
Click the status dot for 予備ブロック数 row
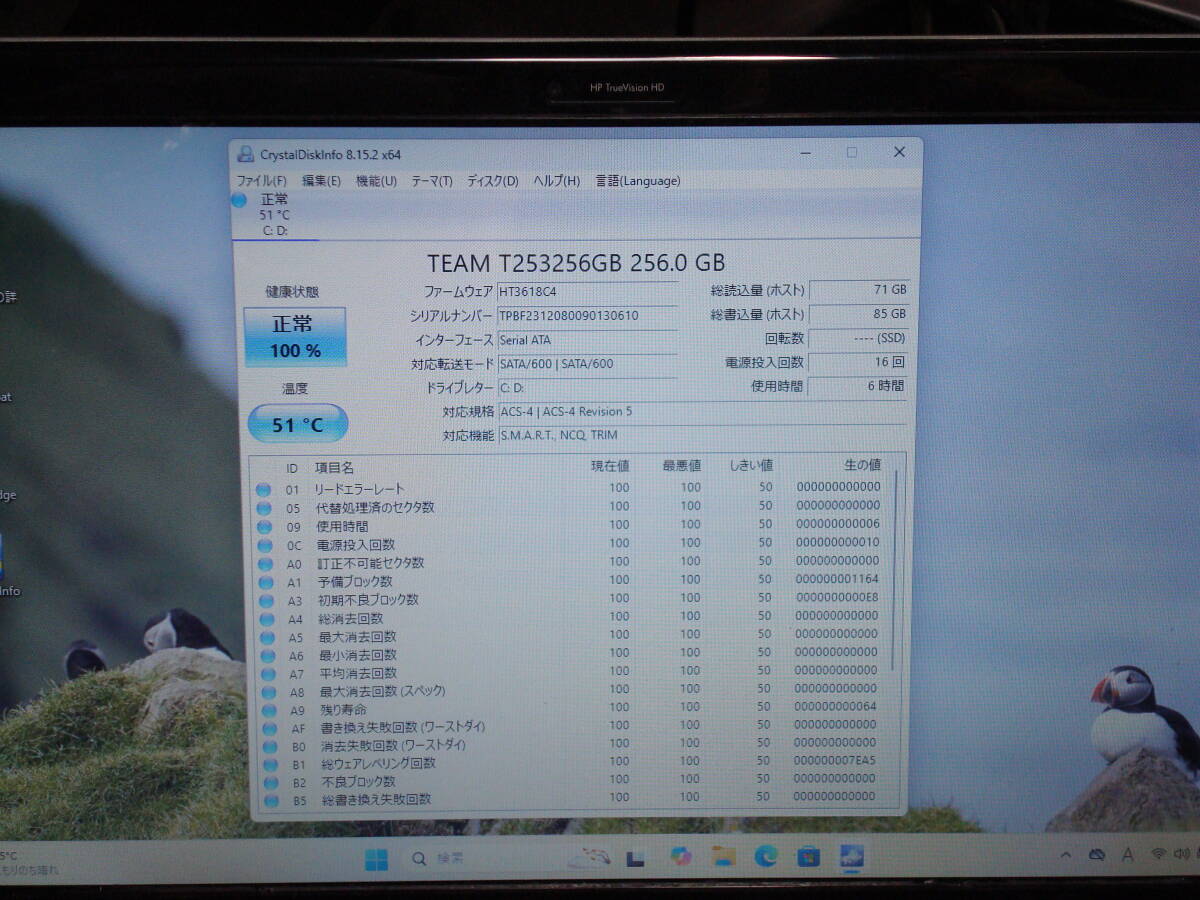pos(265,582)
